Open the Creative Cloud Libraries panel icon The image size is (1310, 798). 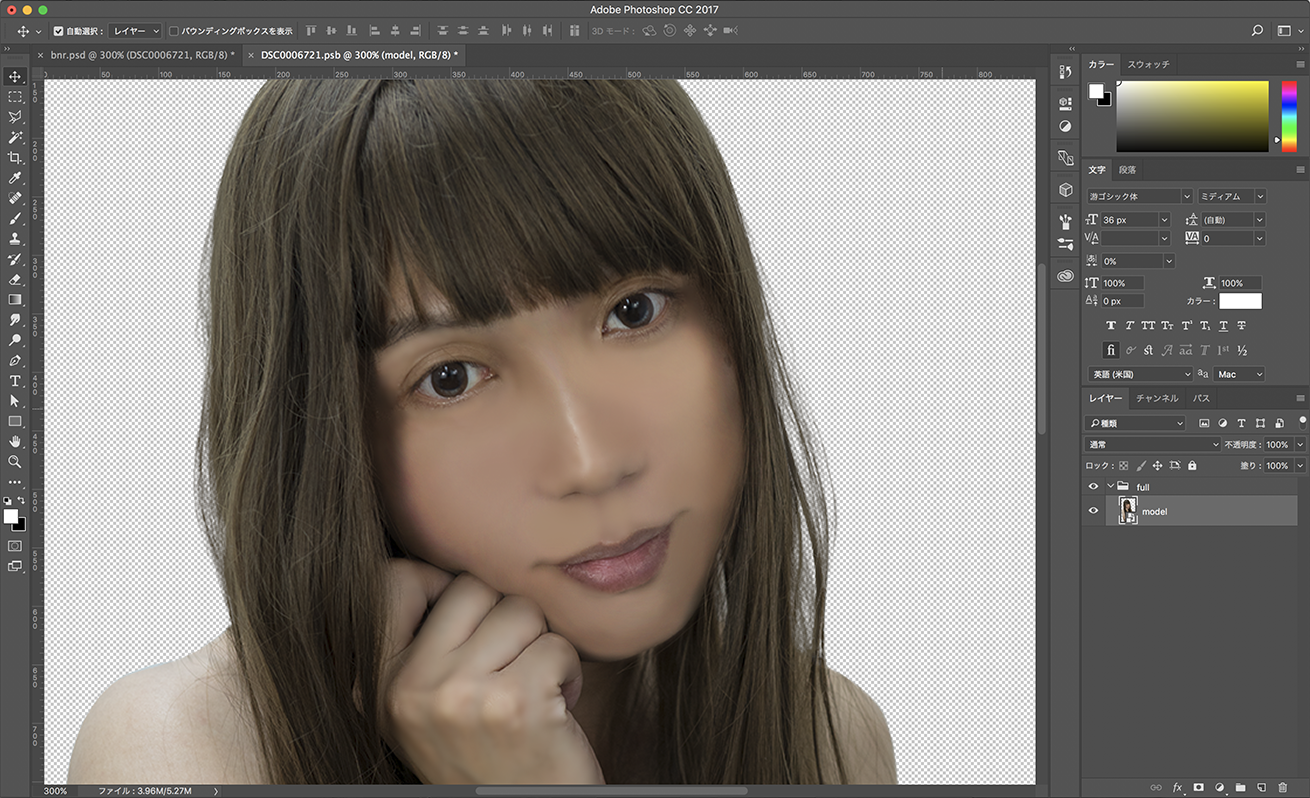click(x=1065, y=275)
